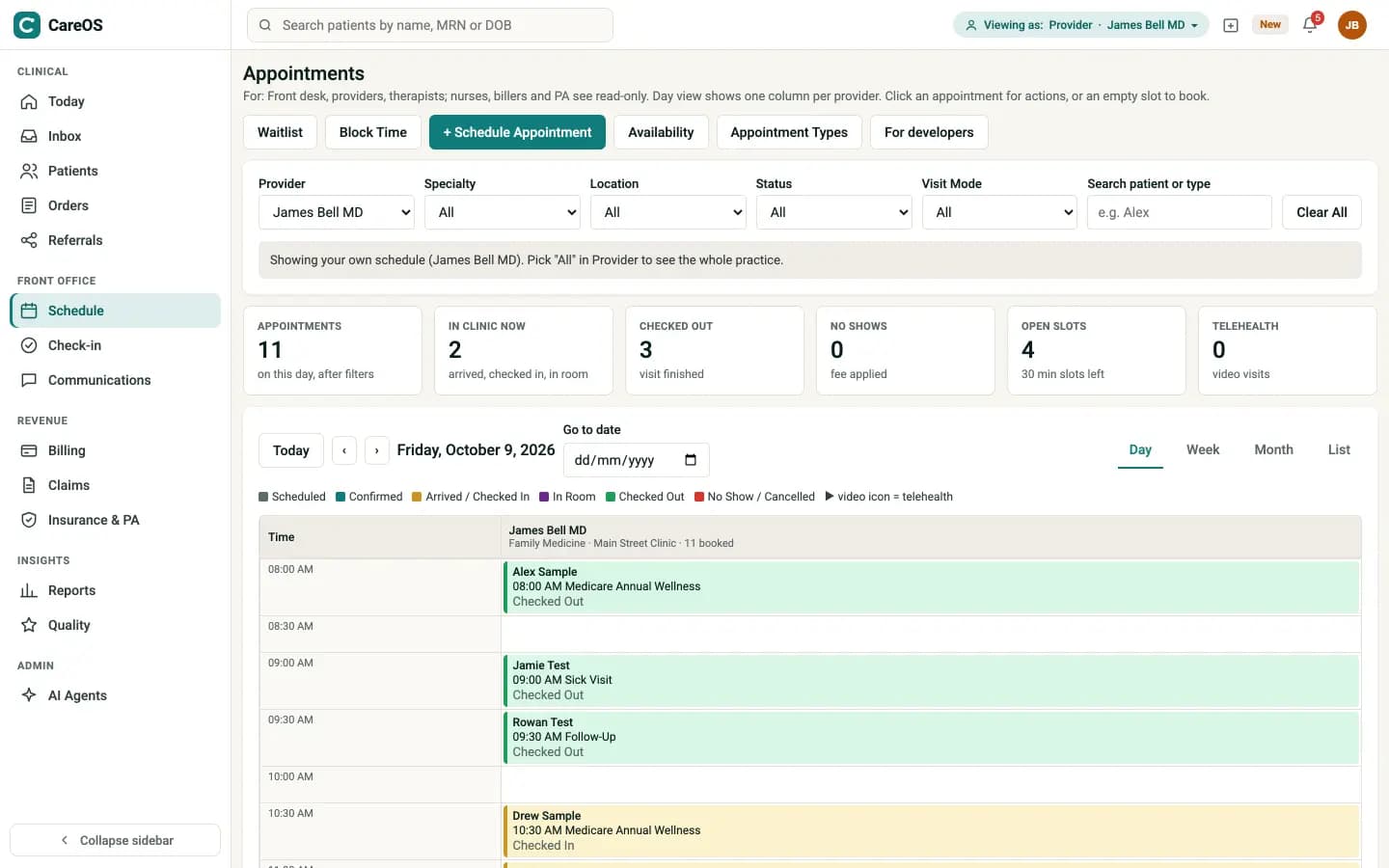Switch to the Week view tab

tap(1203, 450)
